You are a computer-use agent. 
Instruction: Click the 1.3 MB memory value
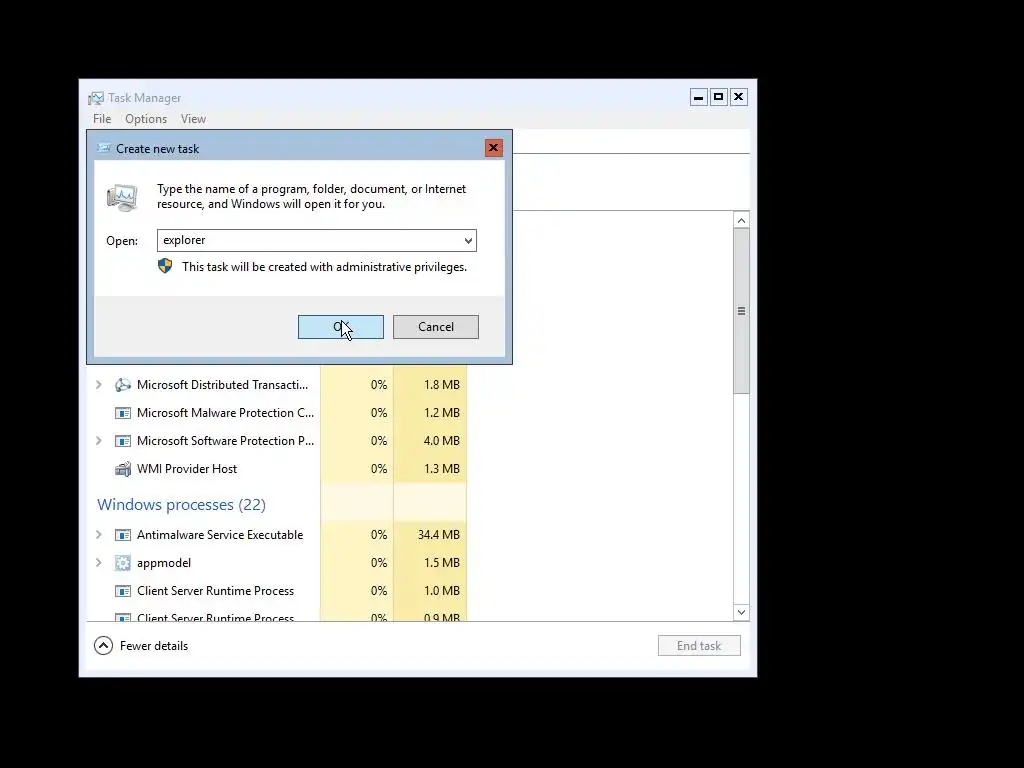click(442, 469)
